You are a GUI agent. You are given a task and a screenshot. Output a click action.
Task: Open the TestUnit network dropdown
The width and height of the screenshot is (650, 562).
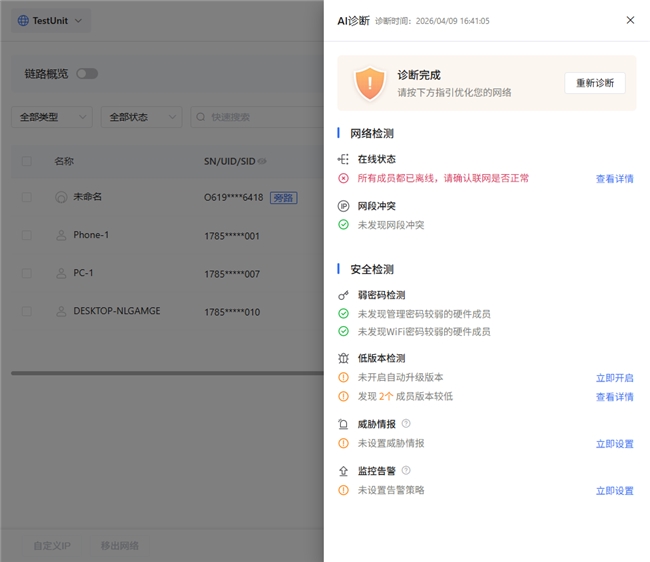pyautogui.click(x=51, y=20)
